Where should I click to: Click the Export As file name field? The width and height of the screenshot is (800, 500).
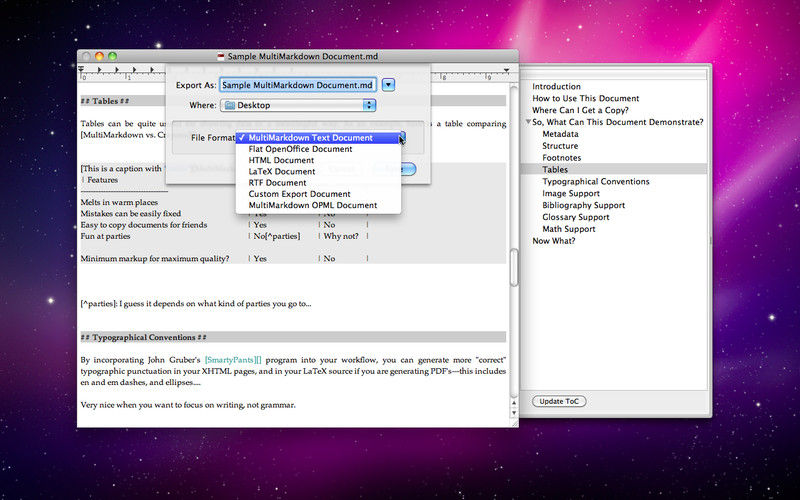point(298,85)
